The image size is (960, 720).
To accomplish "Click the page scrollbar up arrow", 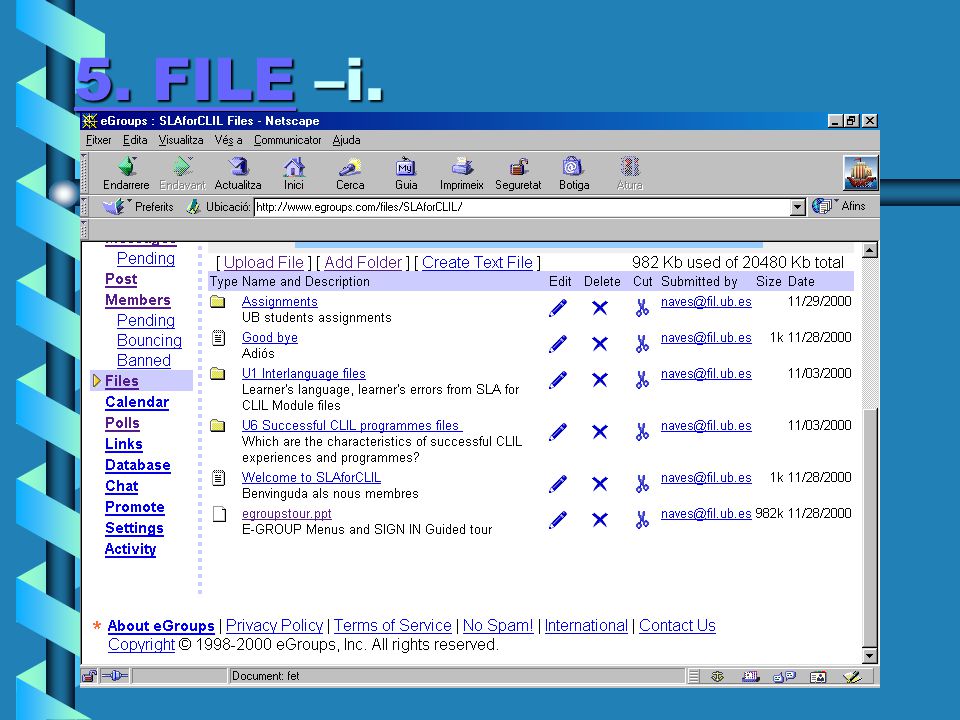I will point(869,250).
